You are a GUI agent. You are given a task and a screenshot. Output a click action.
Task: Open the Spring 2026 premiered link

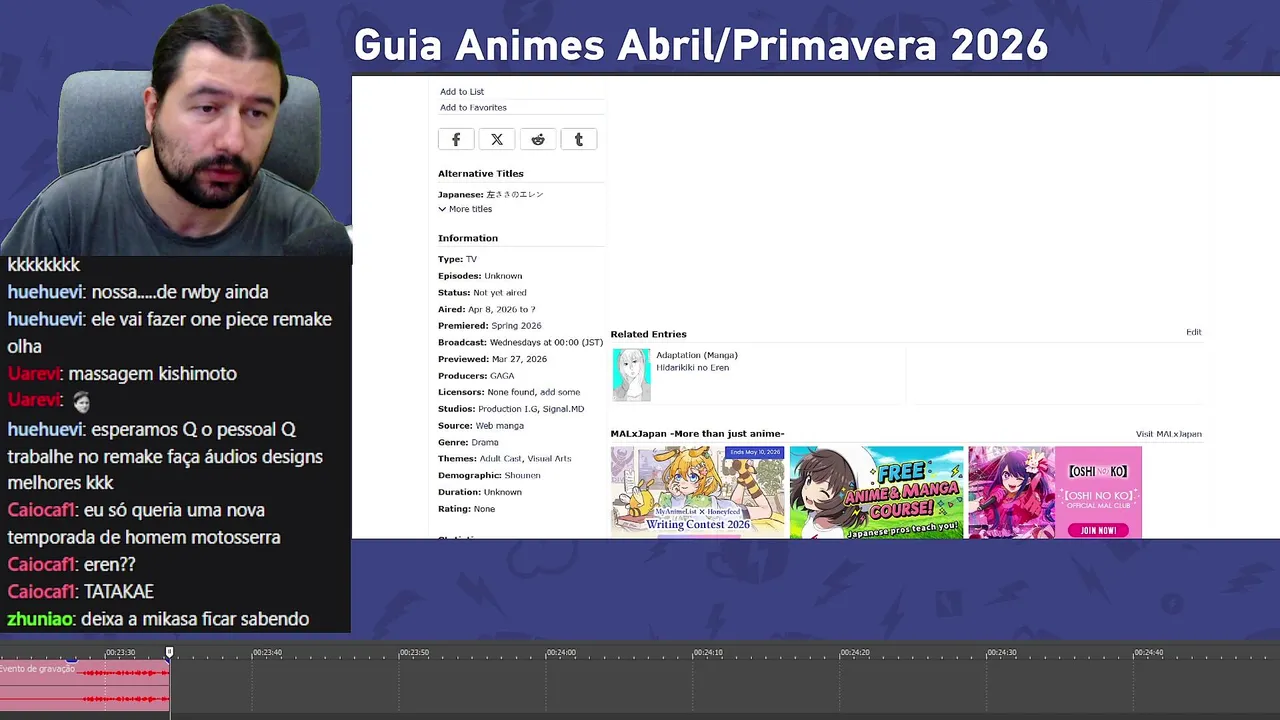[x=516, y=326]
